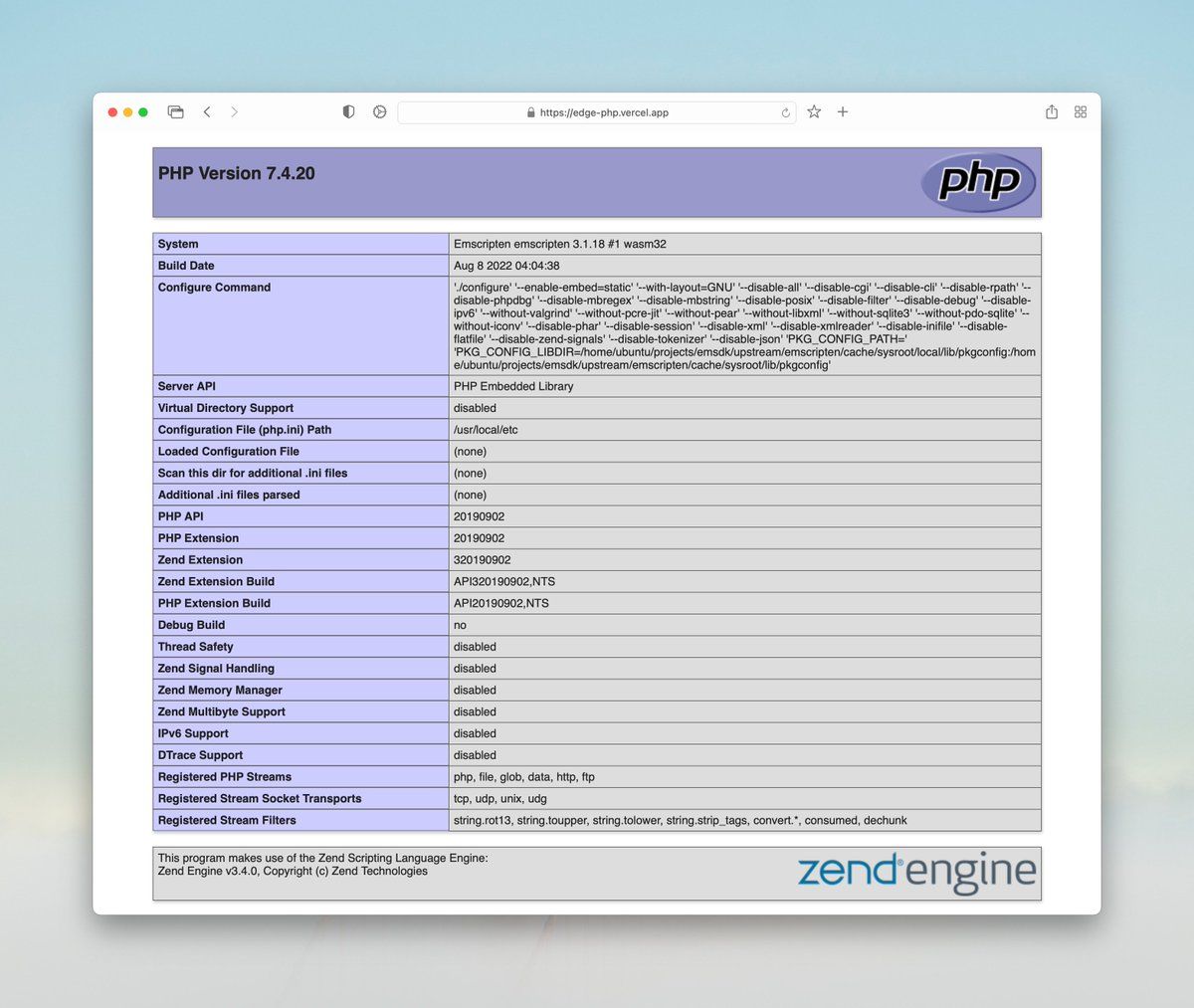Click the Share icon in toolbar
The image size is (1194, 1008).
pyautogui.click(x=1052, y=112)
